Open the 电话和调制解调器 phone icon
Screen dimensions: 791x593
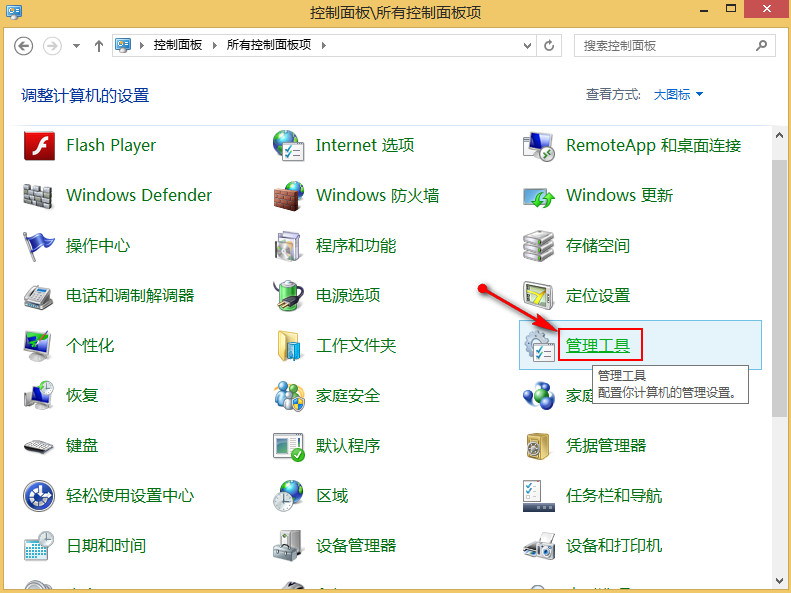point(38,296)
